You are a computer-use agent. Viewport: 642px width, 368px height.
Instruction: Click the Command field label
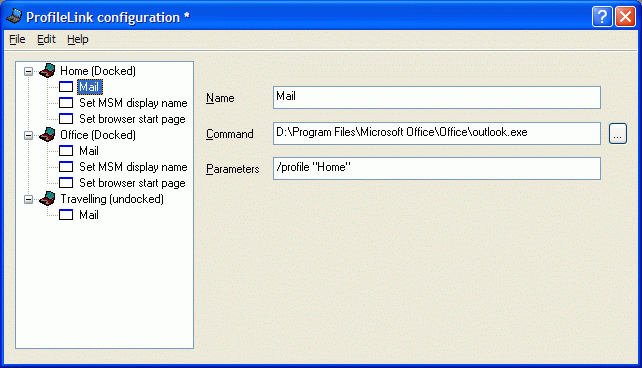tap(230, 134)
